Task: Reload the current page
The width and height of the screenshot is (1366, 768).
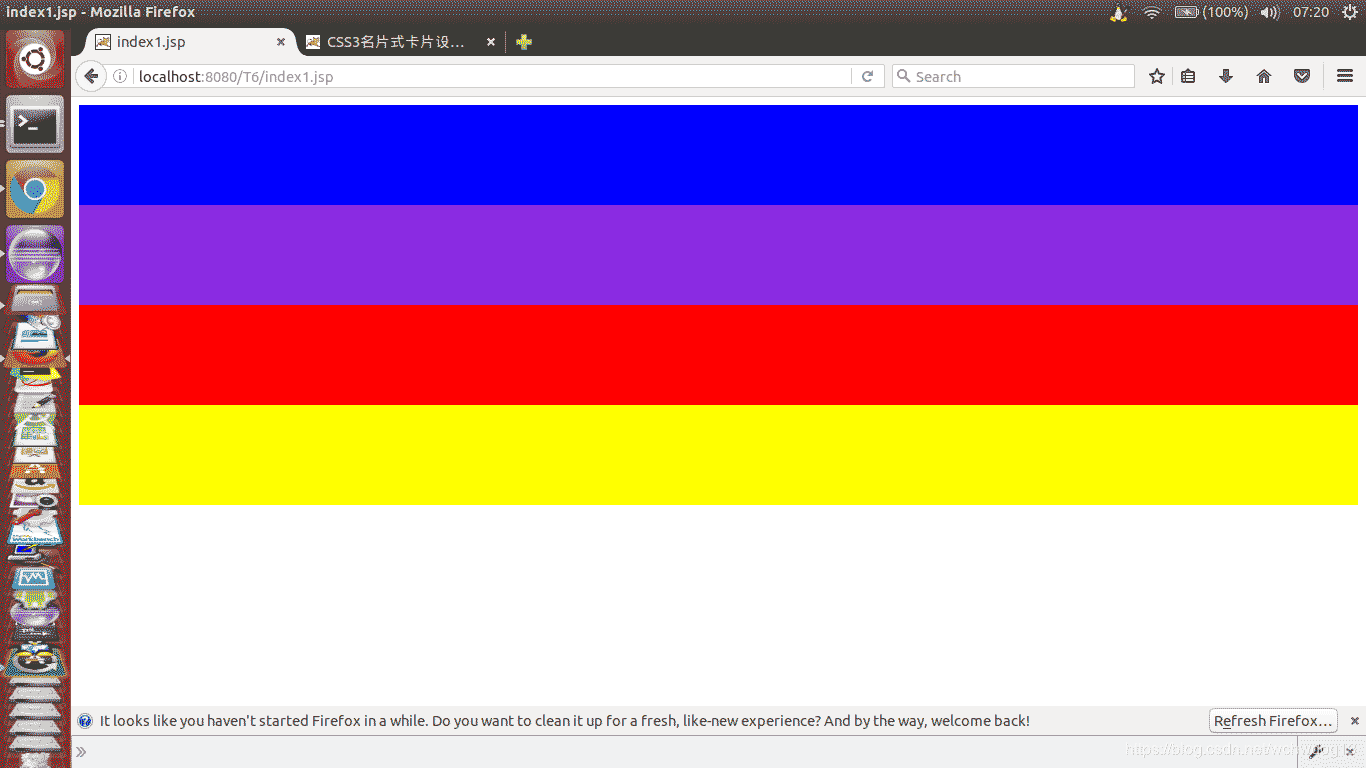Action: point(868,77)
